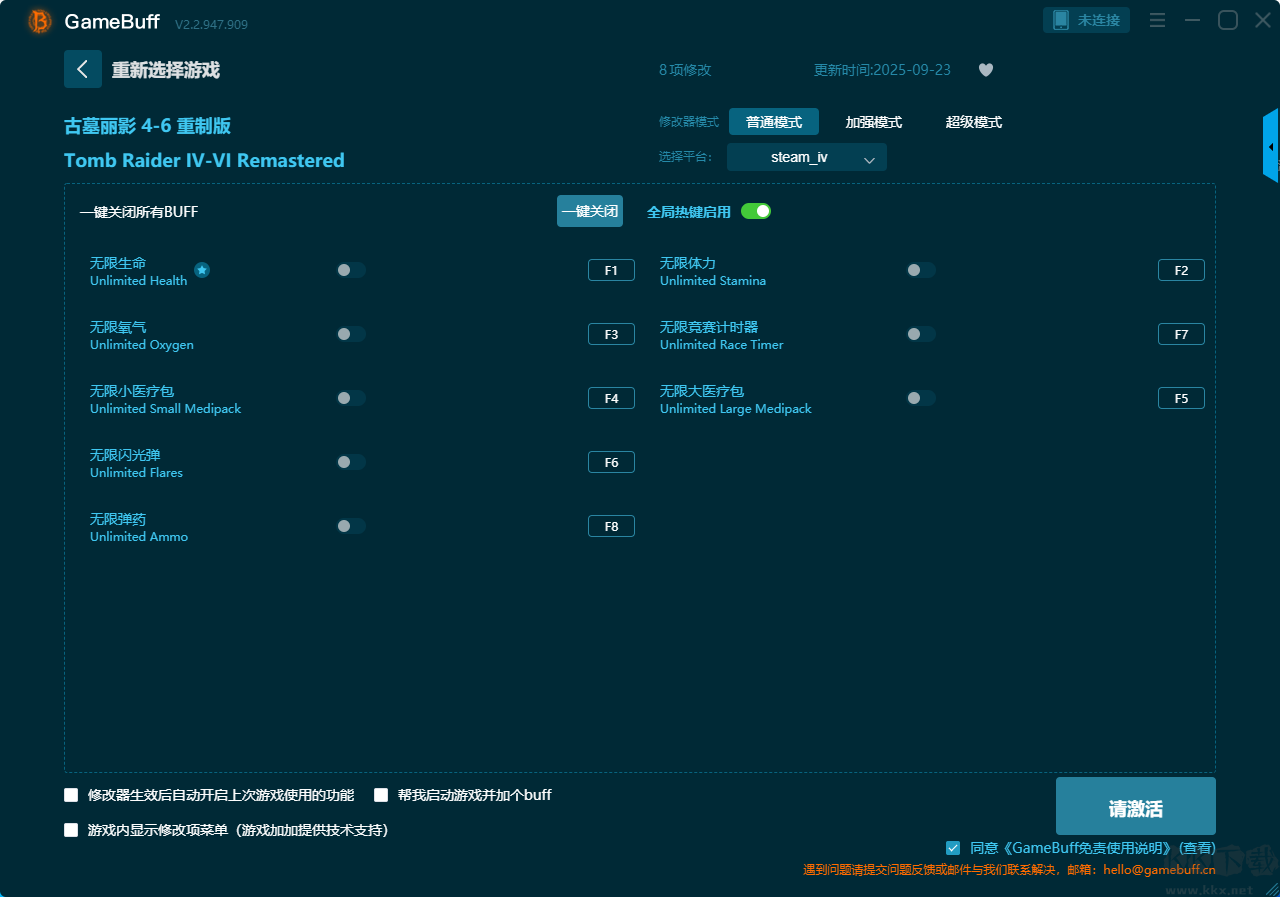1280x897 pixels.
Task: Click the F4 hotkey box
Action: (611, 398)
